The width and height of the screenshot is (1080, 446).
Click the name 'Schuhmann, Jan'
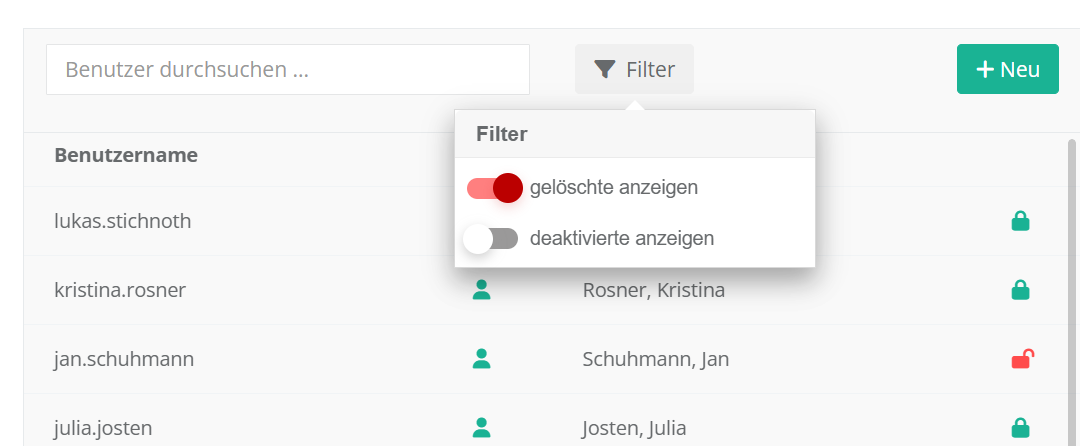click(x=655, y=359)
